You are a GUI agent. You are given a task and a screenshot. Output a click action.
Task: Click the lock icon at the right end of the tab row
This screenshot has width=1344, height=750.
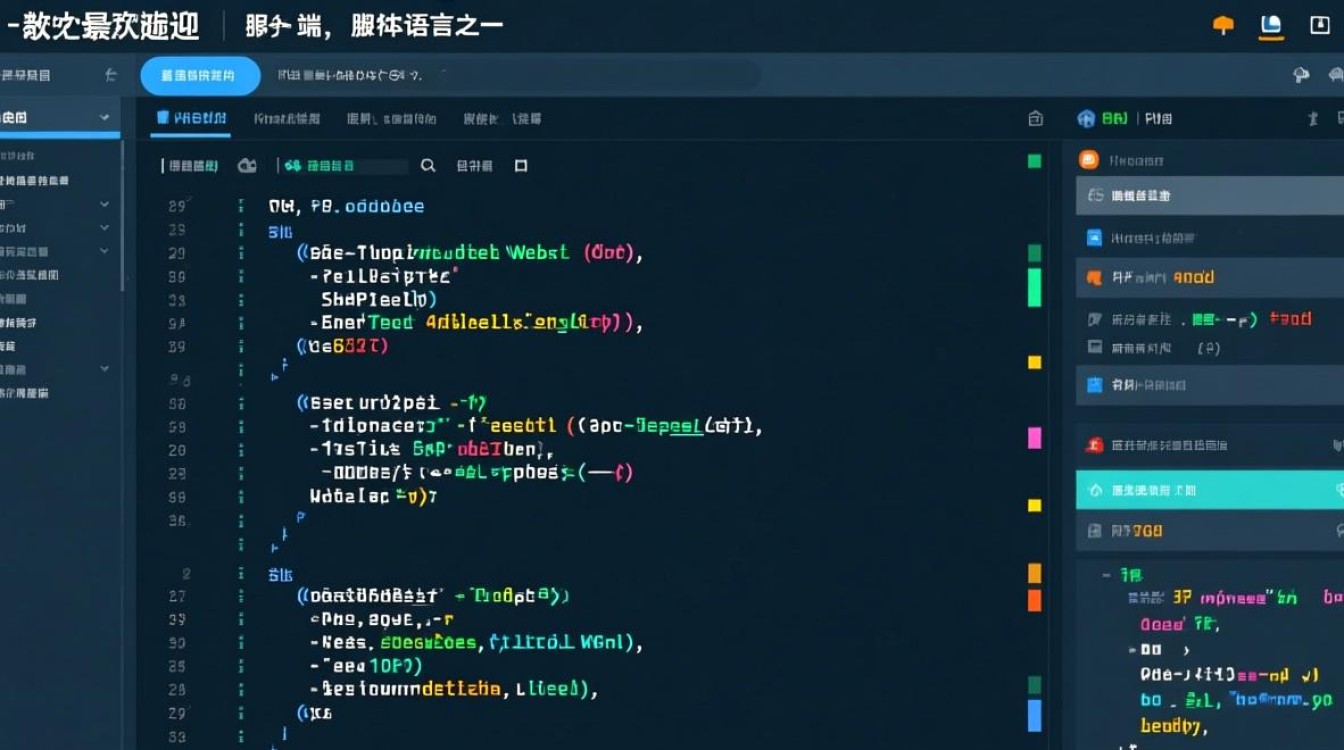(x=1035, y=117)
